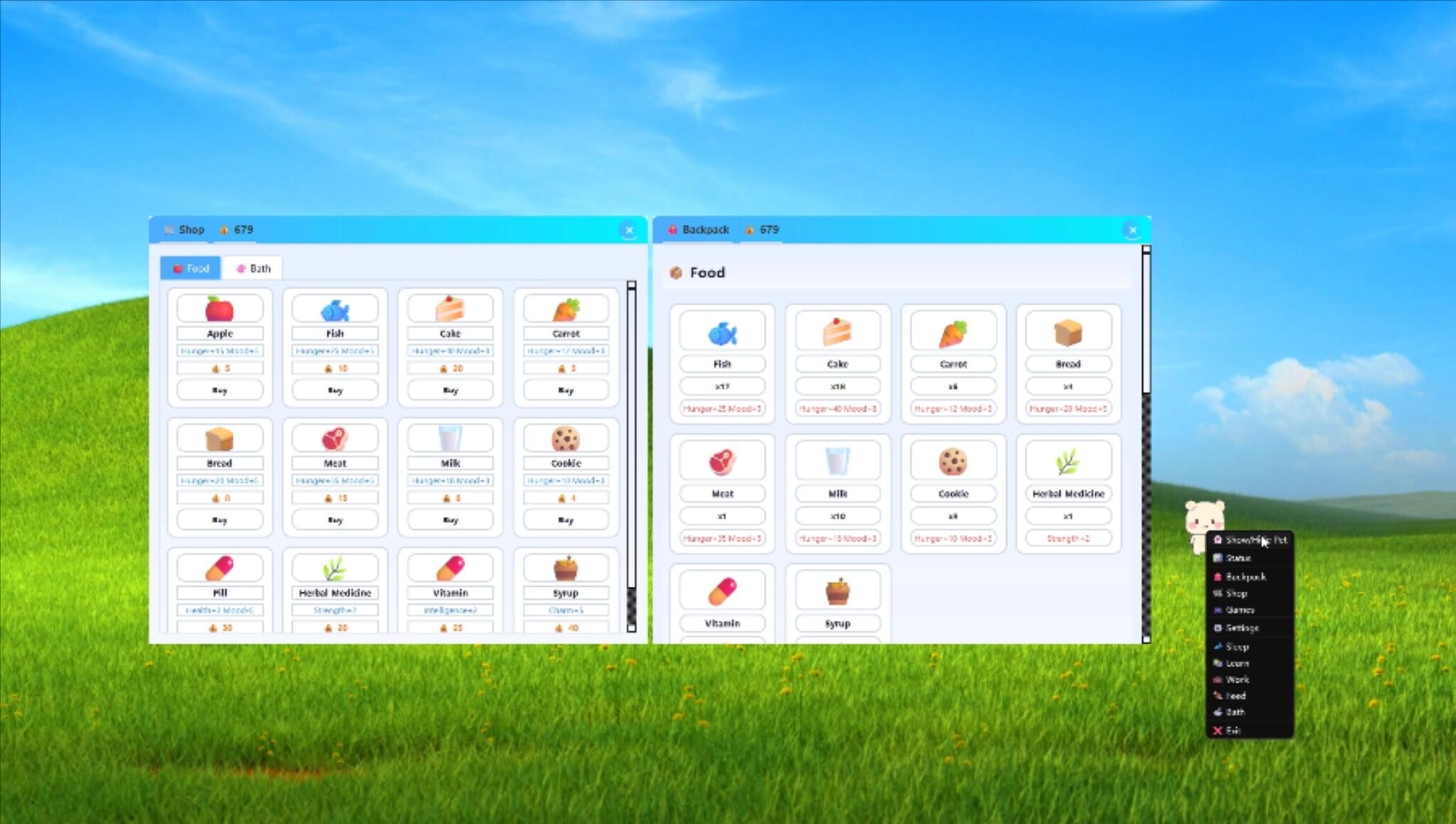This screenshot has height=824, width=1456.
Task: Open Games from the pet menu
Action: [1250, 610]
